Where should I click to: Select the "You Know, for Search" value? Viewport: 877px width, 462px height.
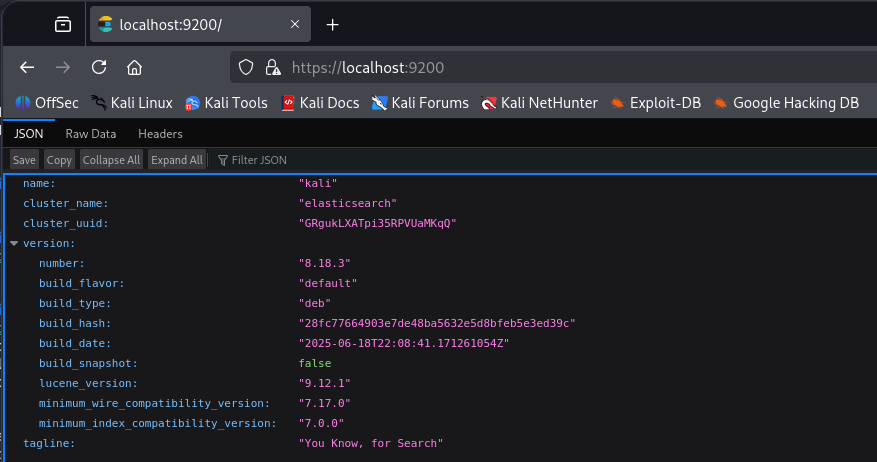click(x=371, y=444)
